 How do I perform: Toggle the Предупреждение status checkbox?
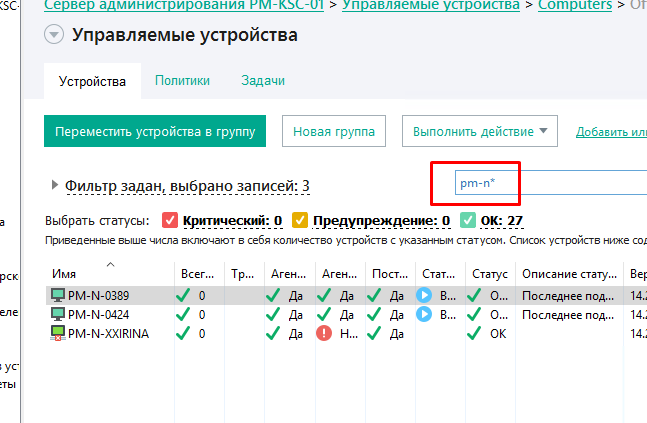point(299,221)
